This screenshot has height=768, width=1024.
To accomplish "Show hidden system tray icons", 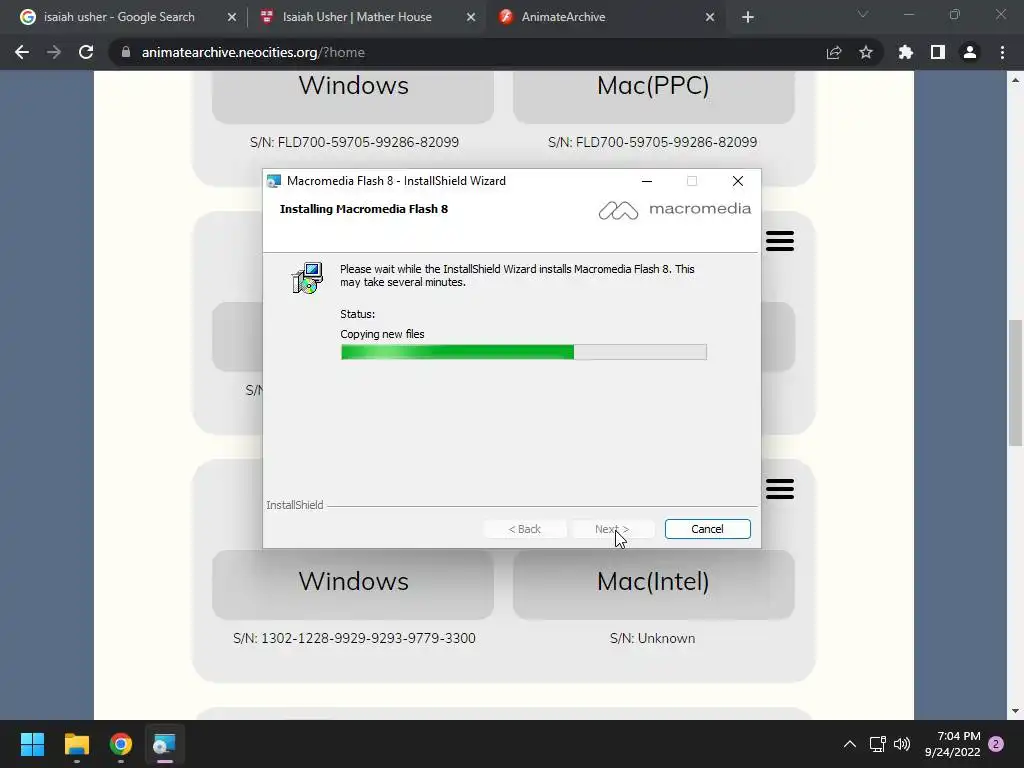I will 850,744.
